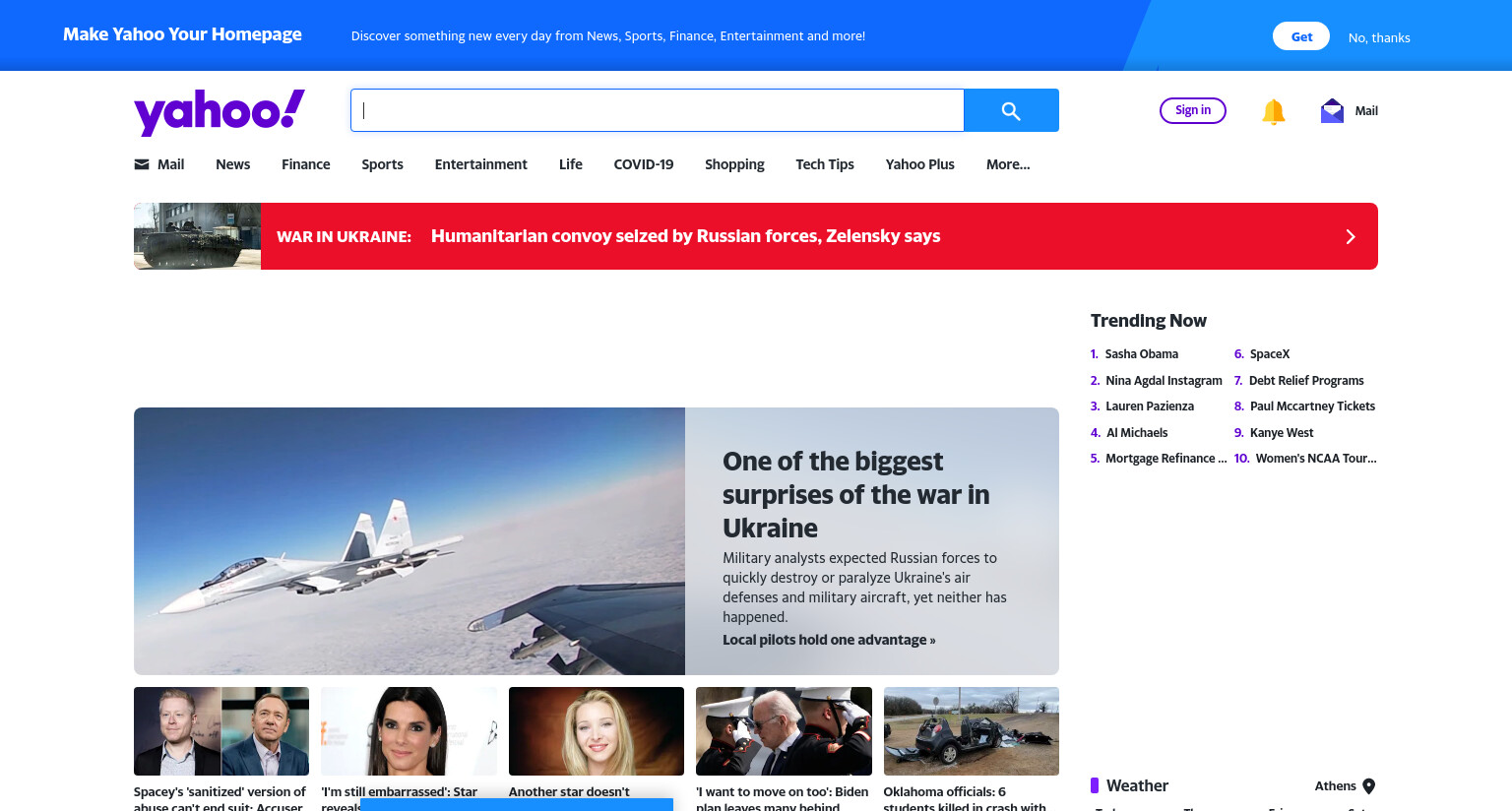Open Mail envelope icon near Sign in
1512x811 pixels.
1332,111
